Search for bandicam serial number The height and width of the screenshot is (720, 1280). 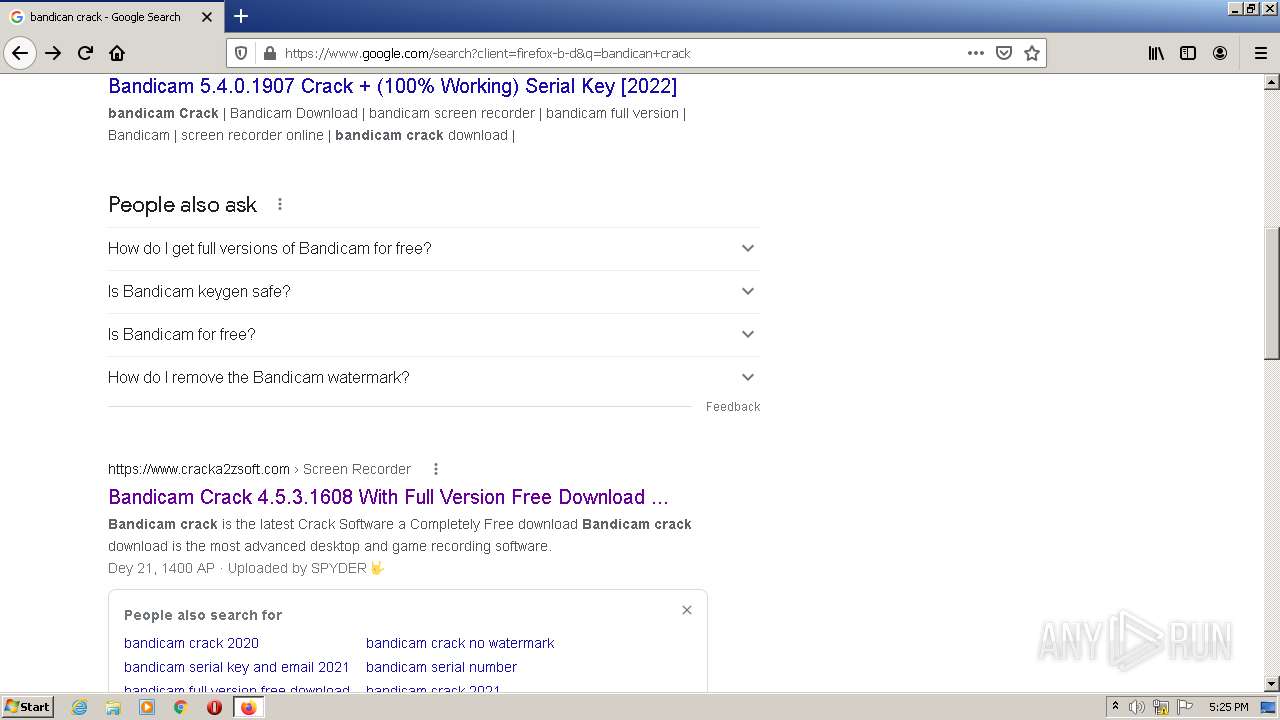[x=441, y=667]
